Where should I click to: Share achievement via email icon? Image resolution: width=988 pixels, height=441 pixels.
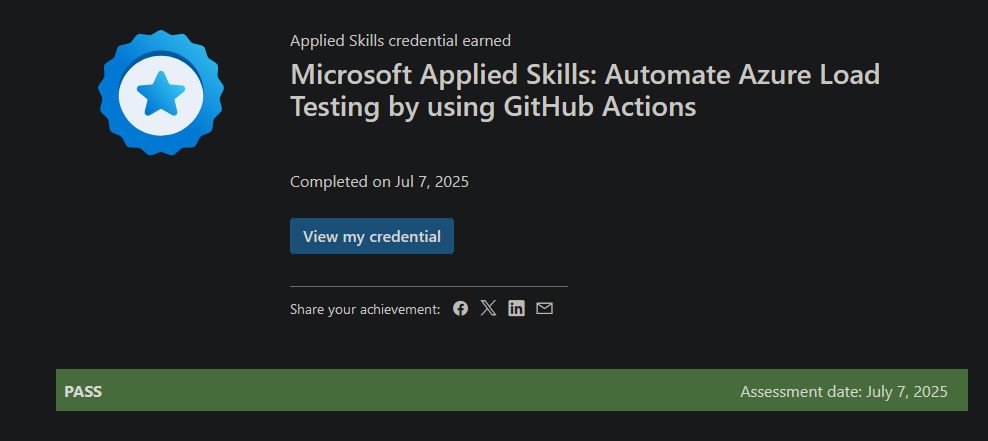[544, 308]
